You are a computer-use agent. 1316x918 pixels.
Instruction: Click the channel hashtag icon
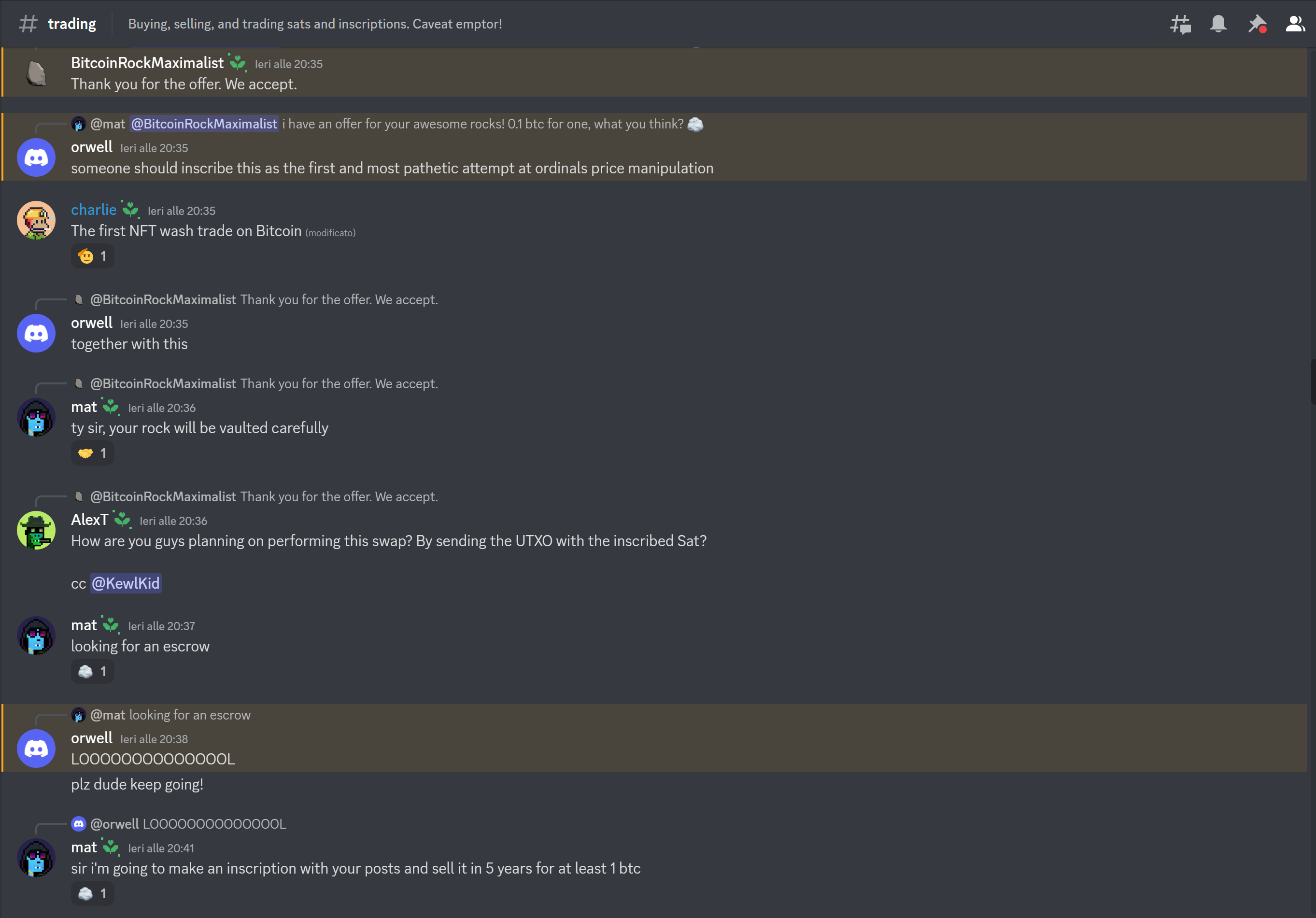28,24
